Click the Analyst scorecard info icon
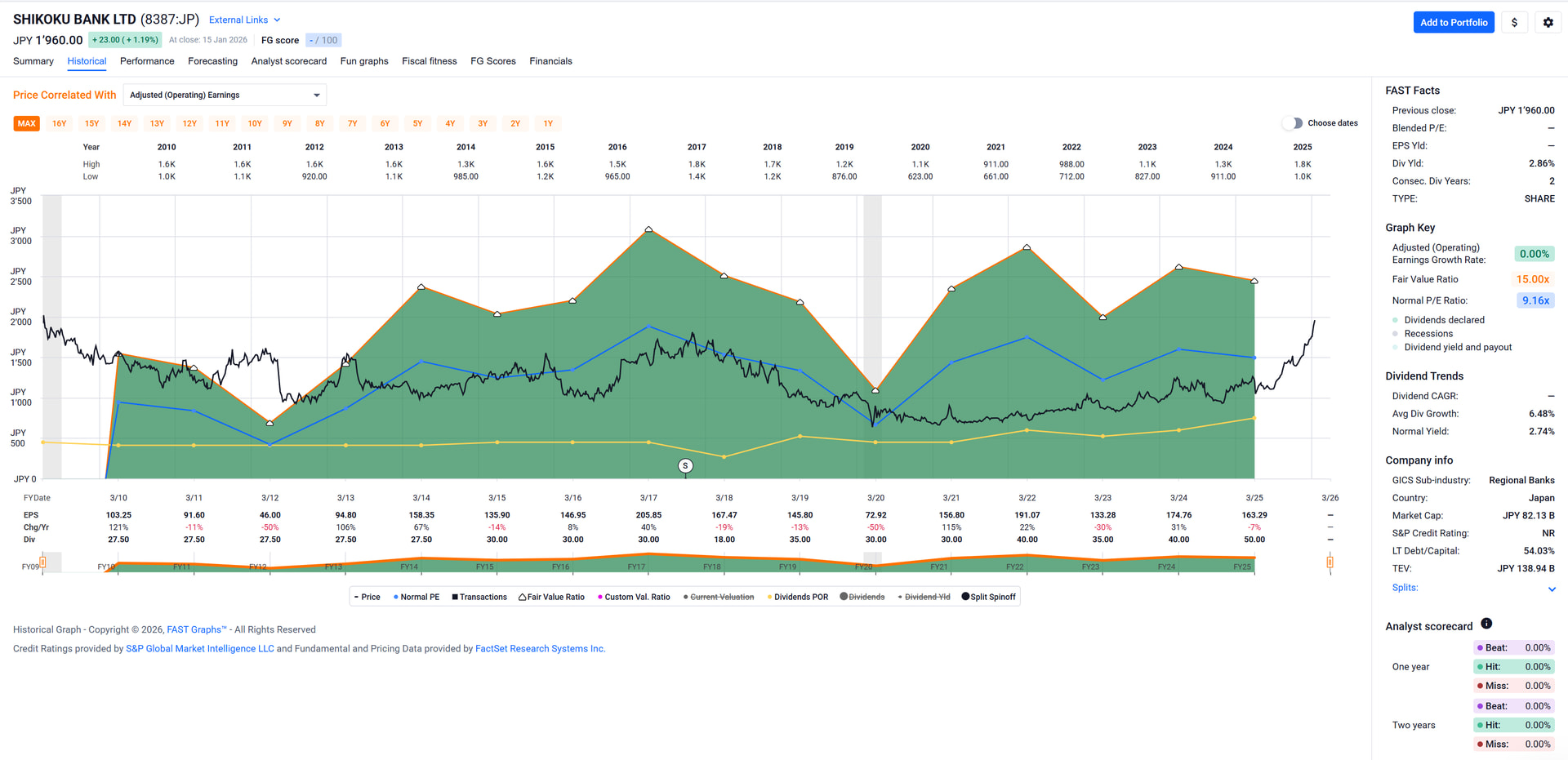The width and height of the screenshot is (1568, 760). pos(1486,624)
